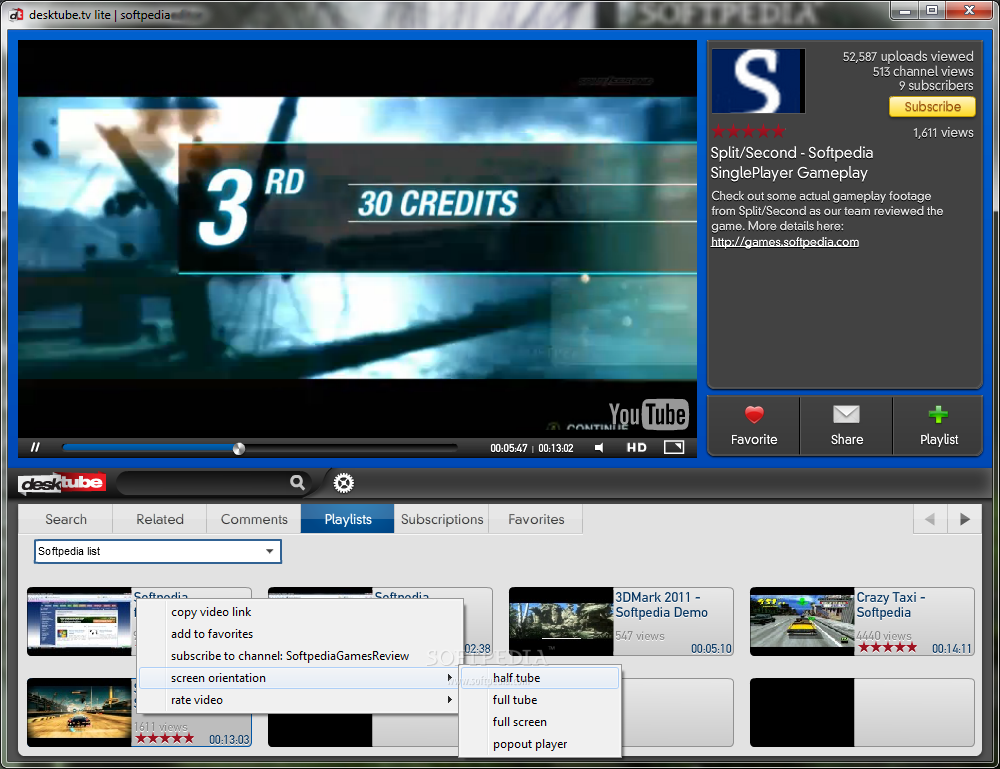The image size is (1000, 769).
Task: Click the 00:05:47 elapsed time display
Action: coord(508,448)
